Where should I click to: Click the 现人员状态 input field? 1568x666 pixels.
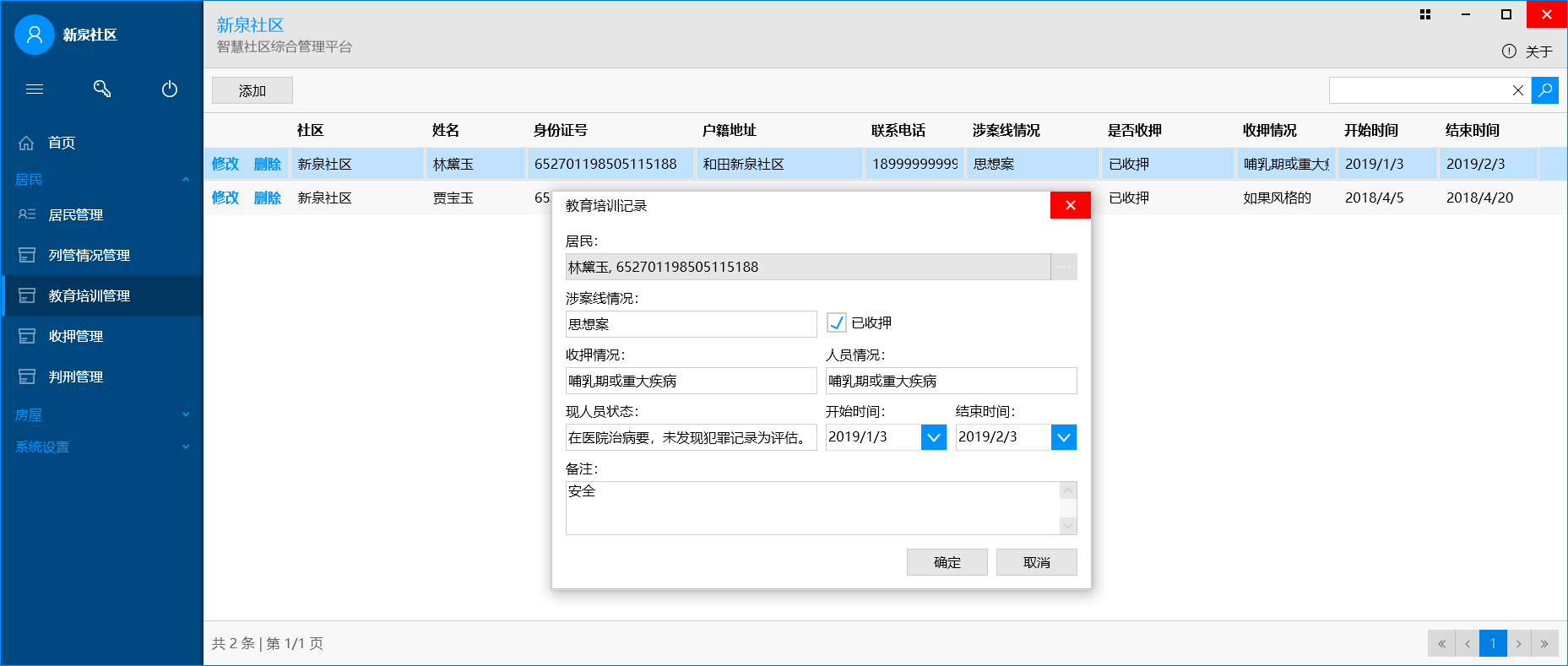691,437
